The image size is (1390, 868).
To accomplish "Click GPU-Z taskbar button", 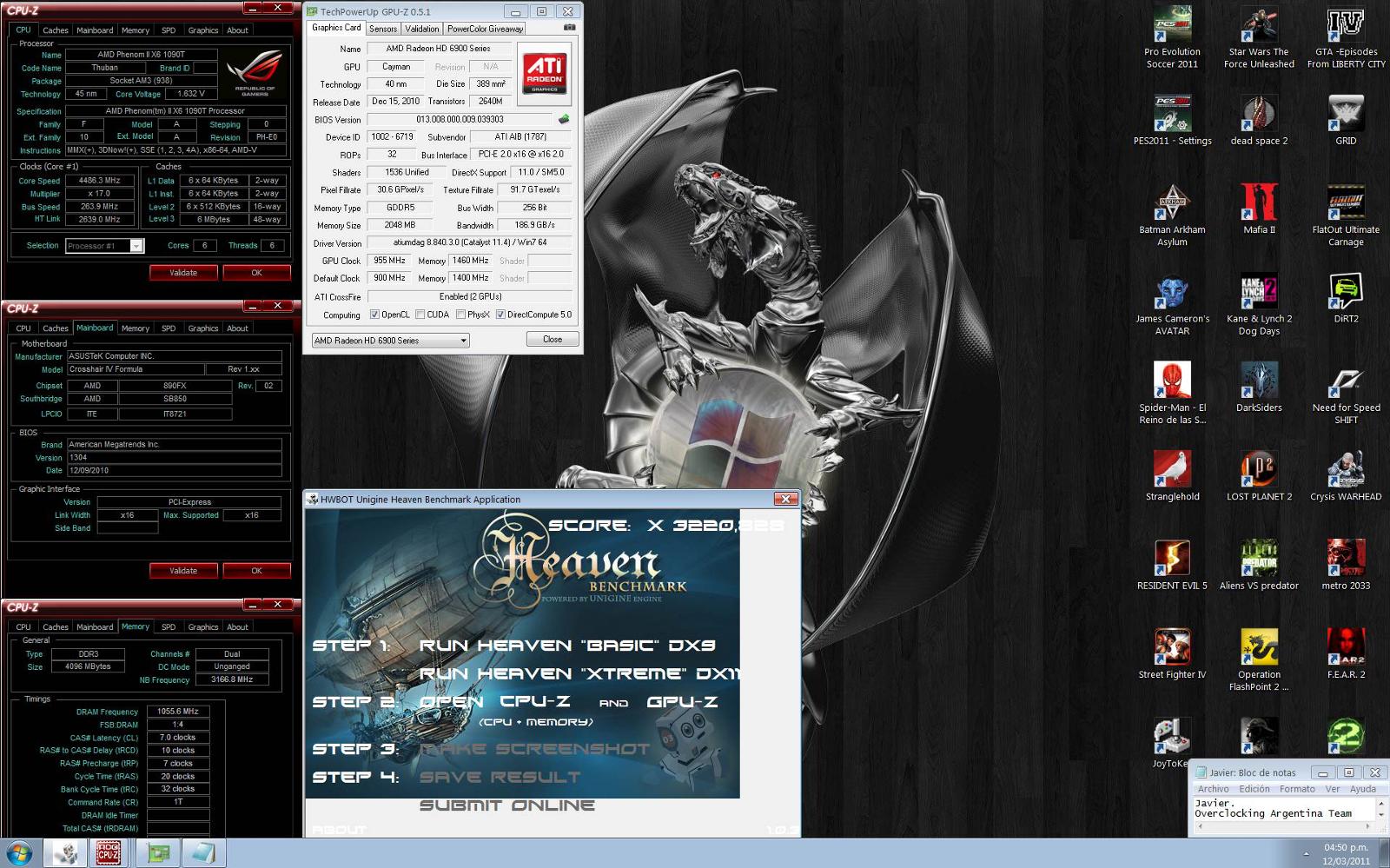I will [x=158, y=853].
